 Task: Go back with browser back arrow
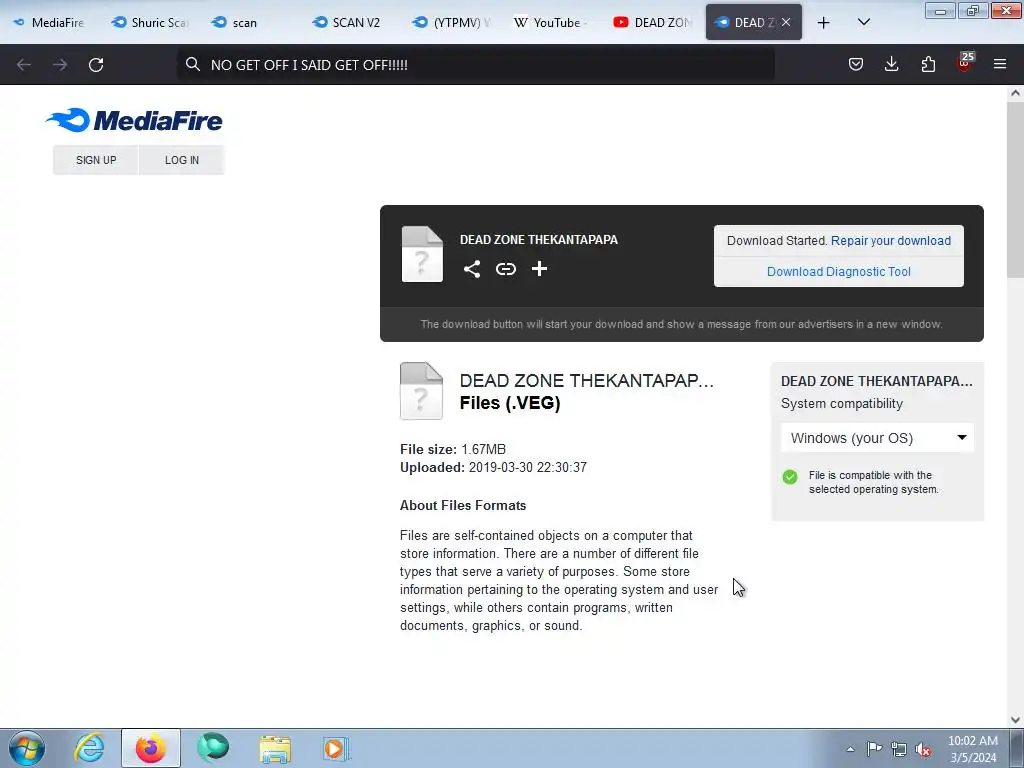(x=24, y=65)
